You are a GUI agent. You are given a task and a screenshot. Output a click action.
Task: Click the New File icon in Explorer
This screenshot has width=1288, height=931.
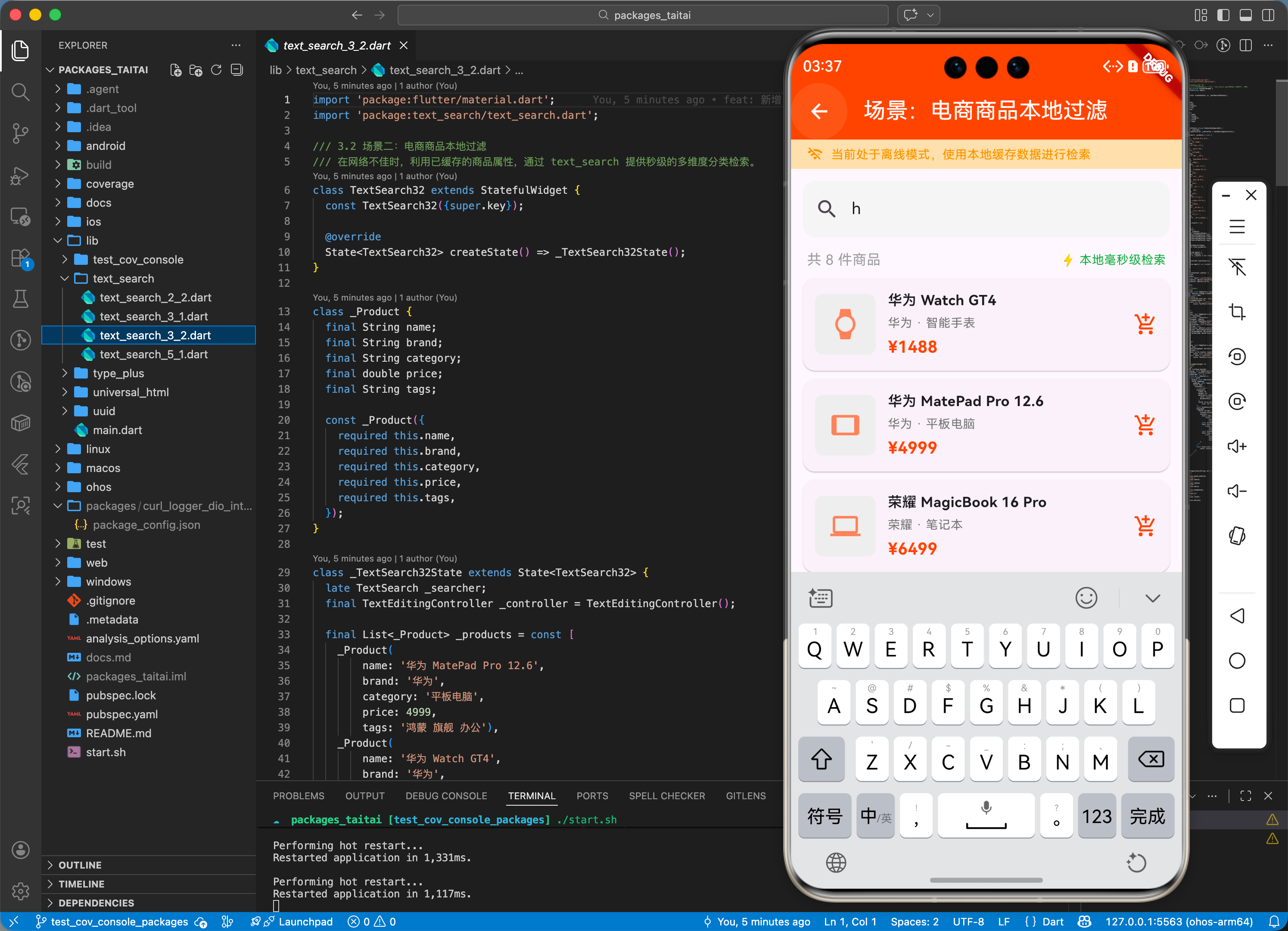click(x=175, y=70)
